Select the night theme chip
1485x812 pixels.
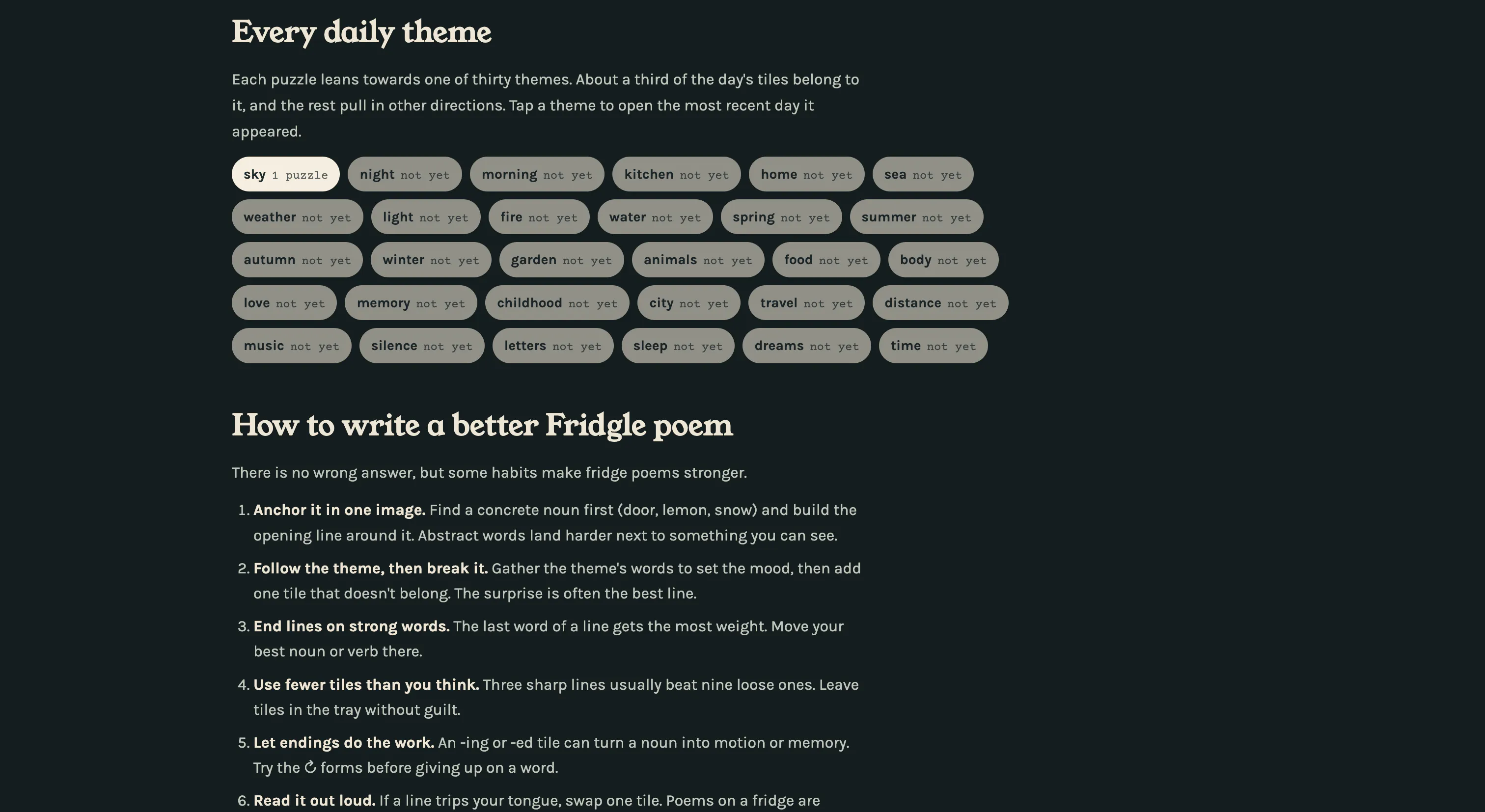405,174
